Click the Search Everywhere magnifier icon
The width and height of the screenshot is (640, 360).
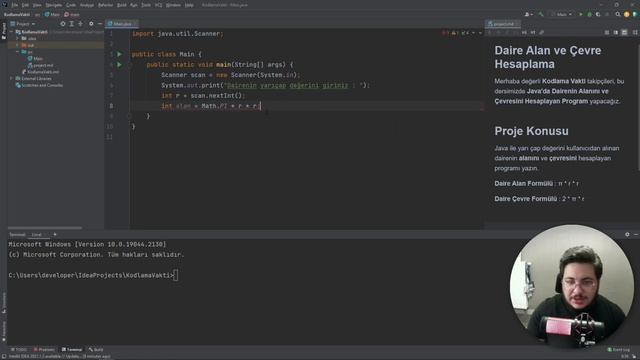618,14
